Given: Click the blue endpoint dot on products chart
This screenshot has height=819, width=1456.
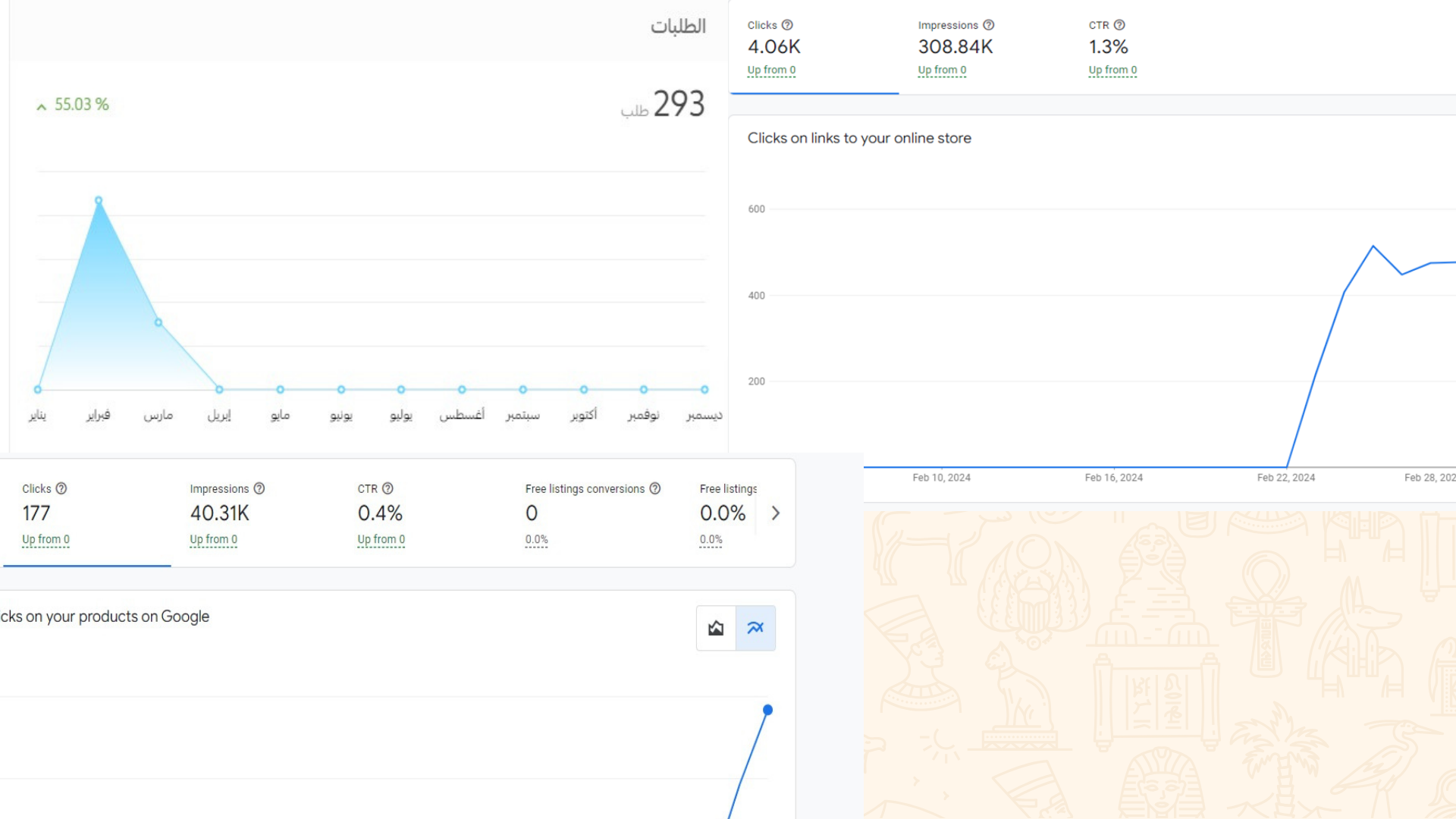Looking at the screenshot, I should [767, 711].
